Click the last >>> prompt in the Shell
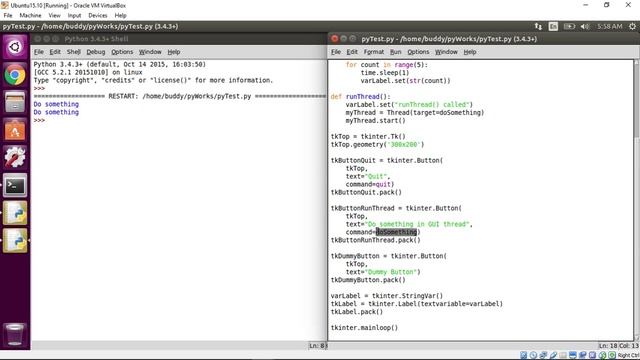 pyautogui.click(x=39, y=120)
